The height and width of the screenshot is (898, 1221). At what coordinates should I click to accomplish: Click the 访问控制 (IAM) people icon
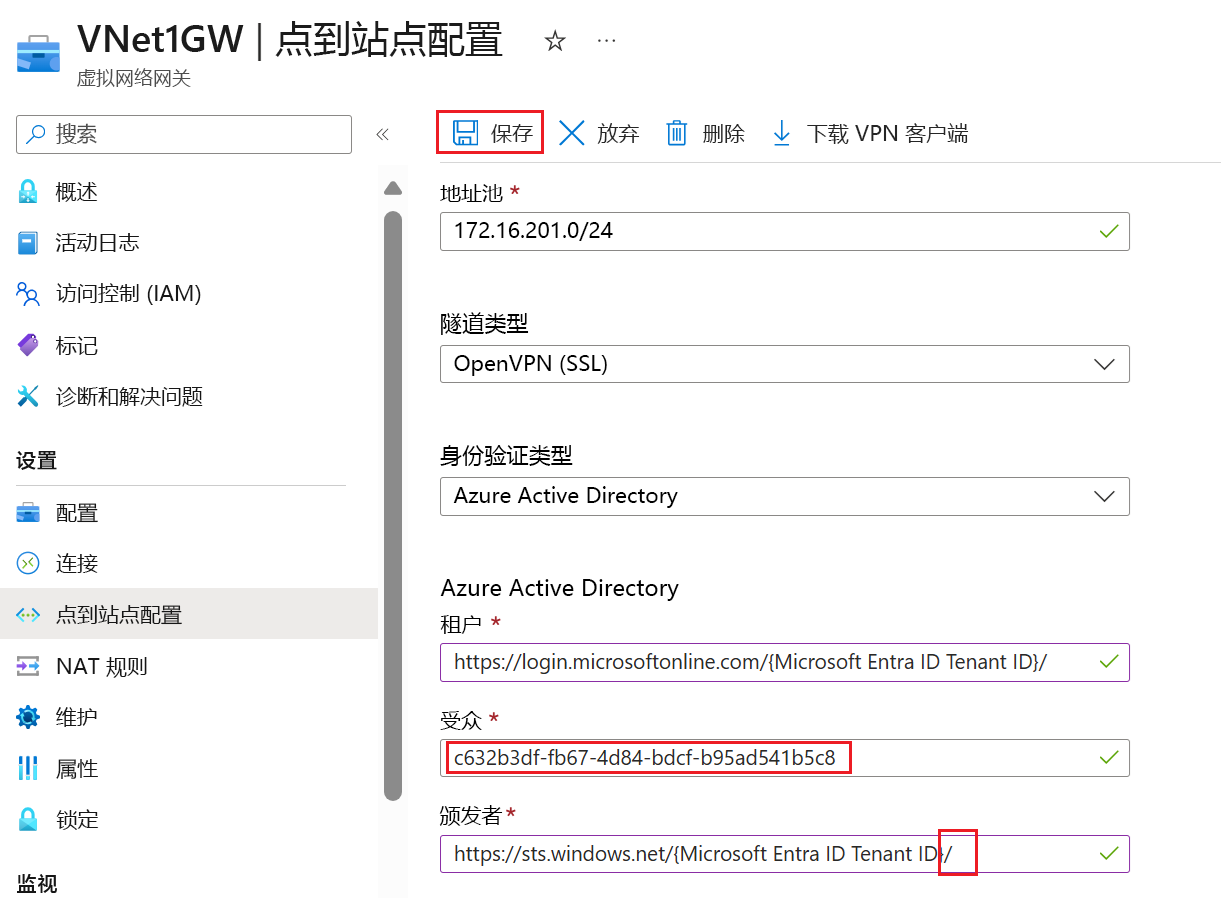click(x=28, y=294)
